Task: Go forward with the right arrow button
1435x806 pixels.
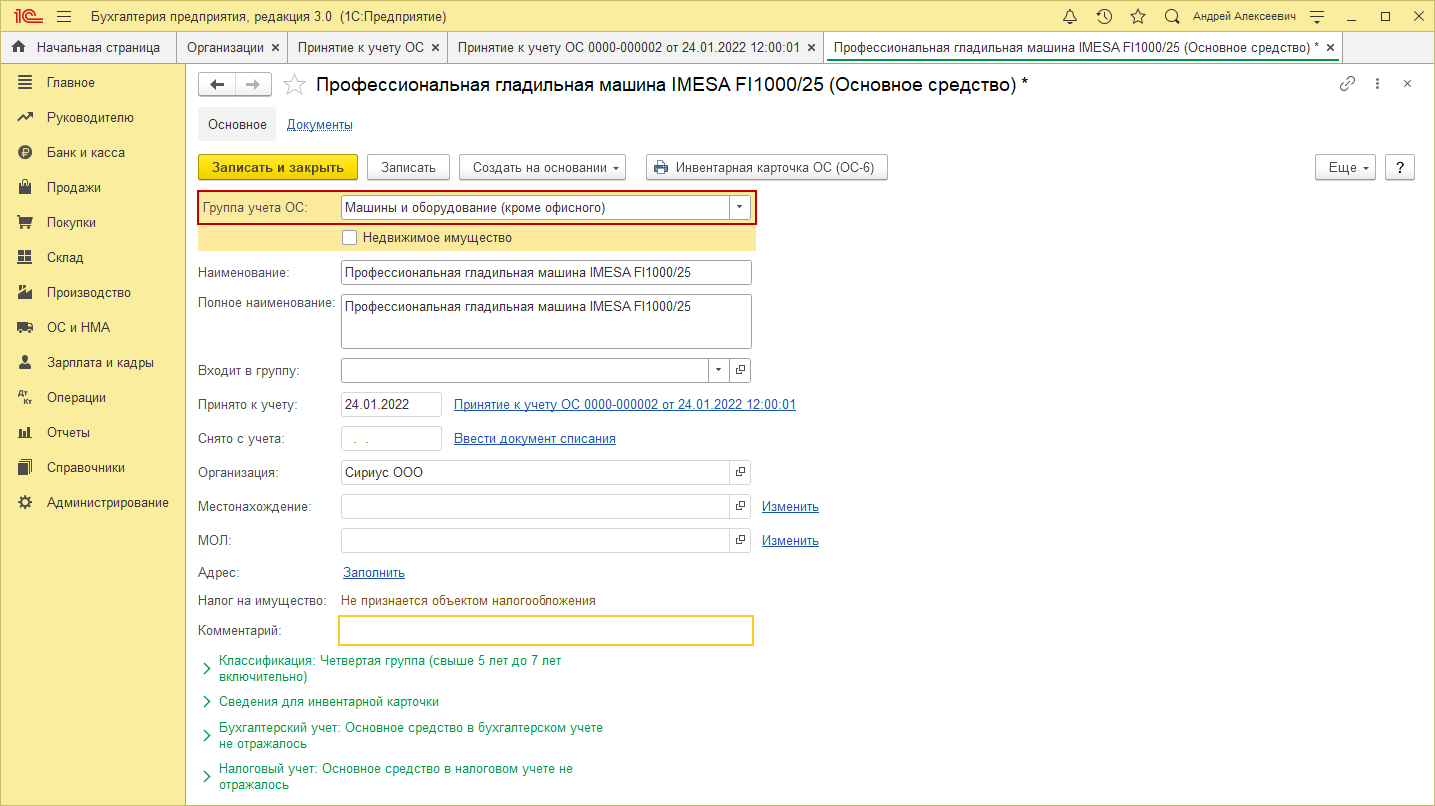Action: 253,85
